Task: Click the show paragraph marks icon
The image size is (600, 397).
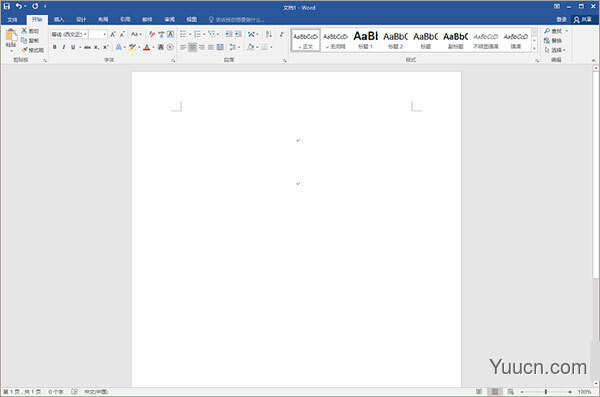Action: point(282,34)
